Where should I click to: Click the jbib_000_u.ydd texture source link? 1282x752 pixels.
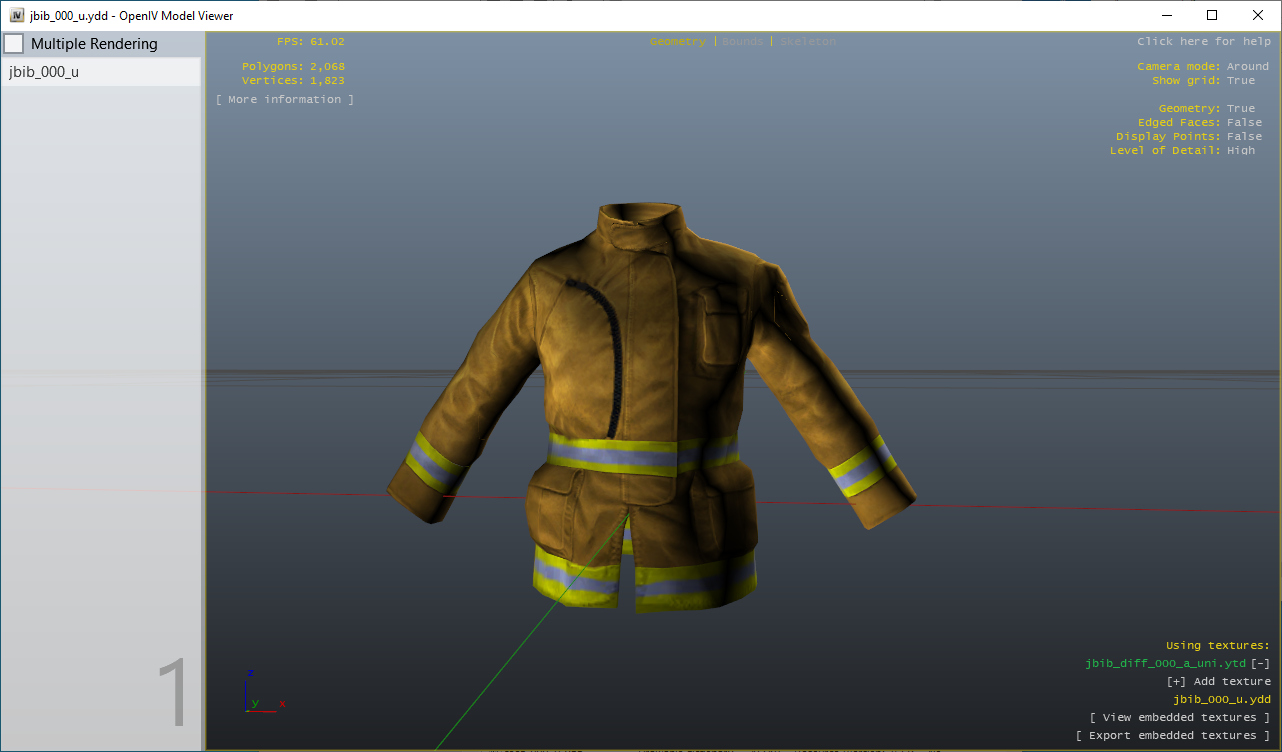1221,699
